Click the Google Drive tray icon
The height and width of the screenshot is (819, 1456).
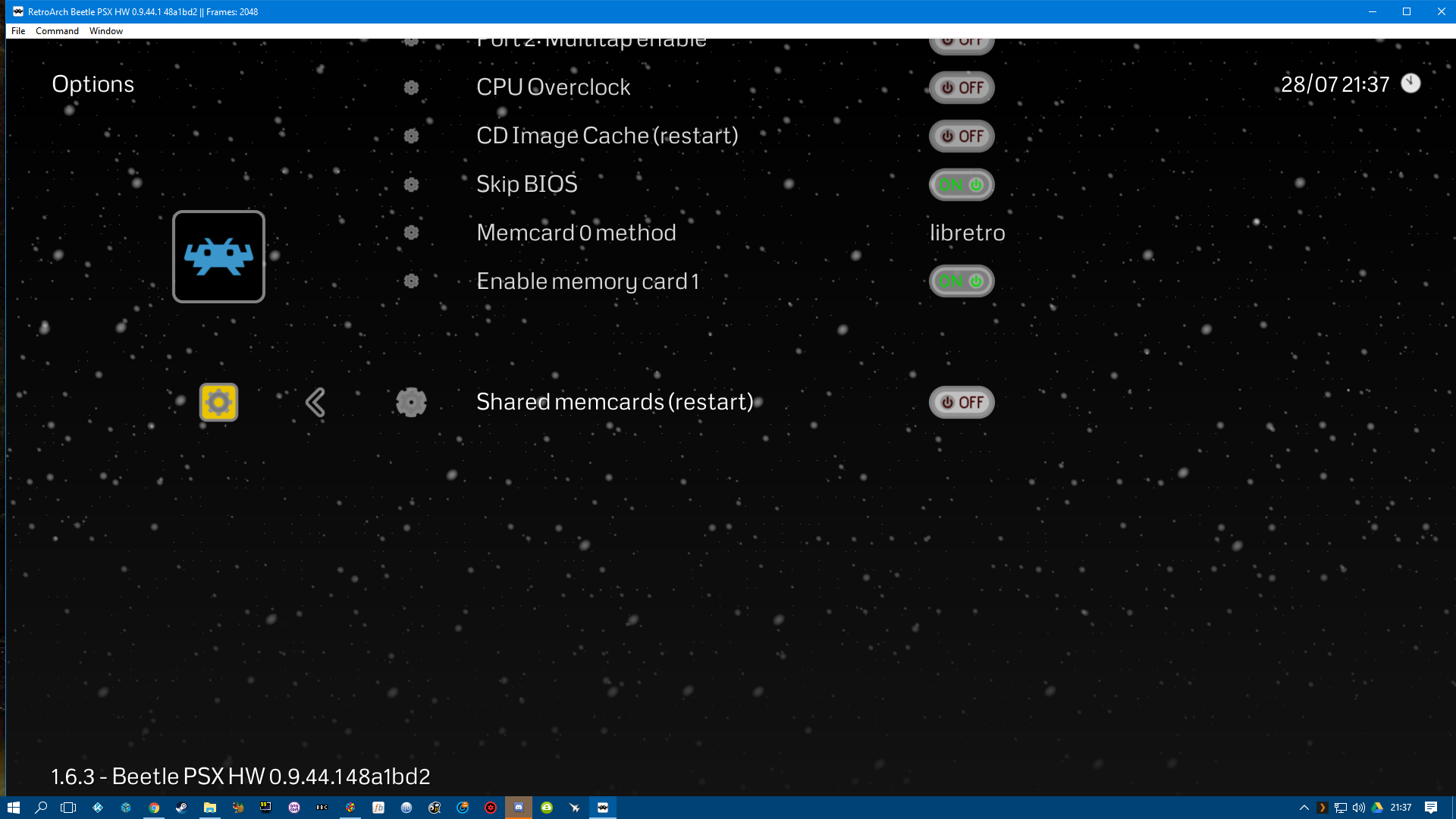tap(1377, 808)
